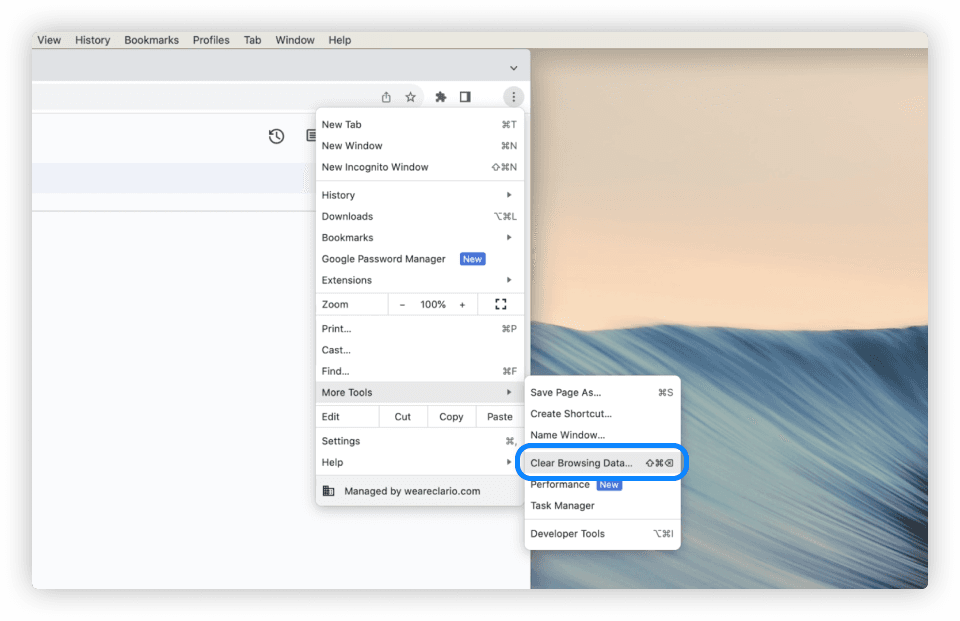Screen dimensions: 960x621
Task: Enter fullscreen via the Zoom row icon
Action: (500, 304)
